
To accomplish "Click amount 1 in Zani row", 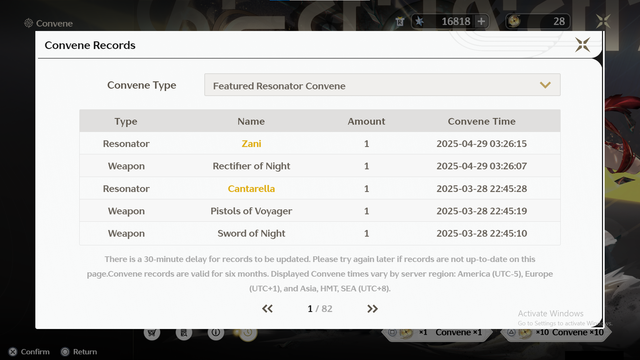I will 367,144.
